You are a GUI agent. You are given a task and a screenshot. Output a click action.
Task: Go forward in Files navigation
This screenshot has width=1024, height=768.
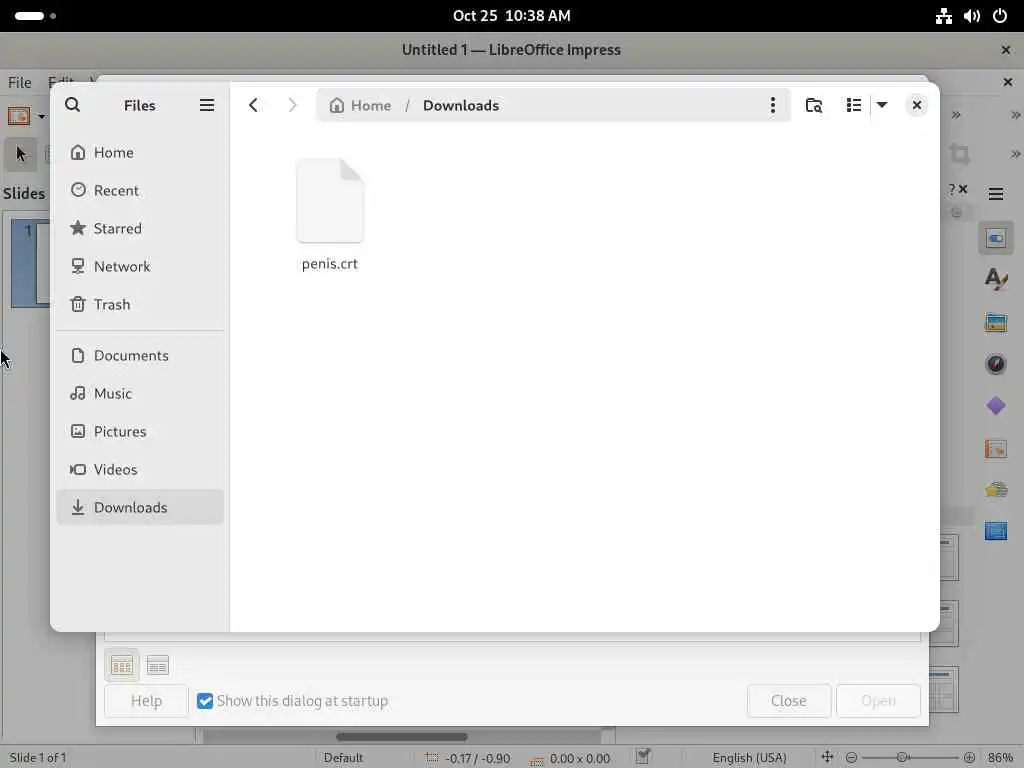tap(292, 105)
